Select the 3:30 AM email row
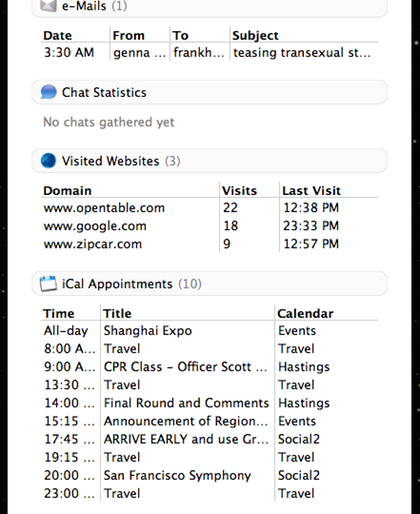The height and width of the screenshot is (514, 420). click(x=209, y=52)
